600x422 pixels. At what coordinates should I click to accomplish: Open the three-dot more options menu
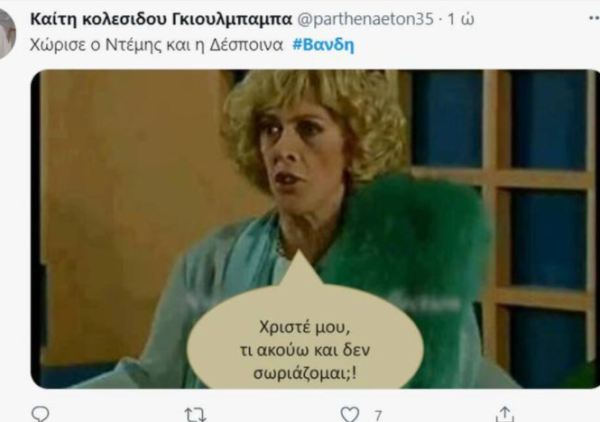pos(594,18)
